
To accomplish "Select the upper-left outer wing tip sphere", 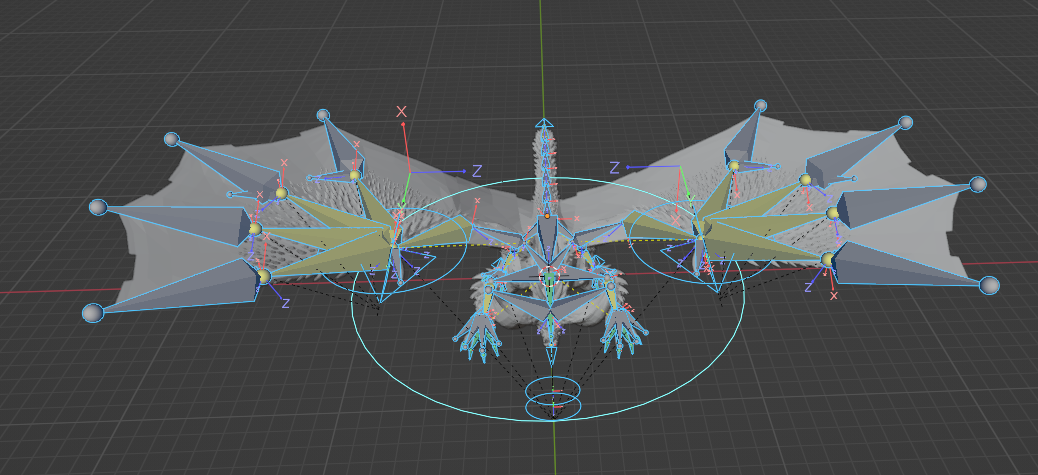I will click(171, 139).
